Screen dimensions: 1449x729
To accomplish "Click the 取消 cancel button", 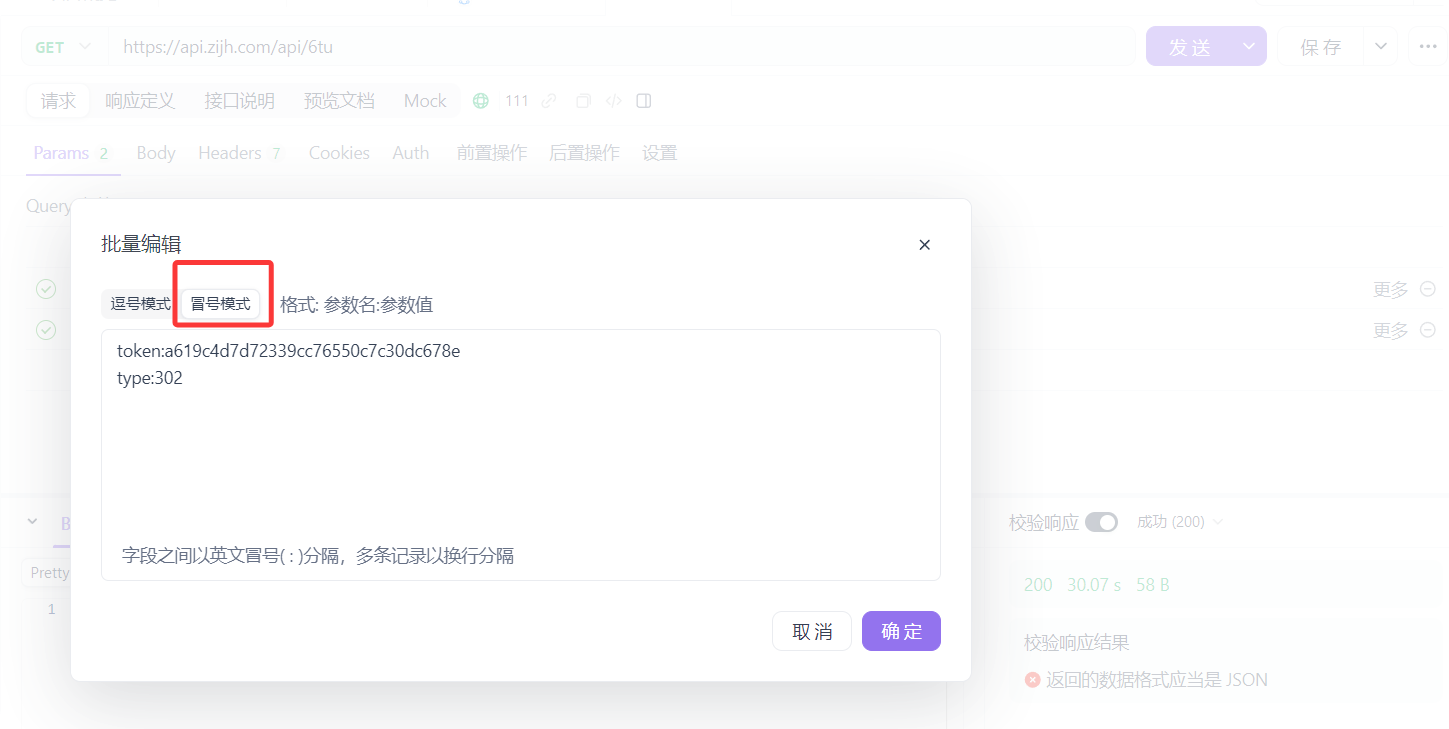I will [812, 630].
